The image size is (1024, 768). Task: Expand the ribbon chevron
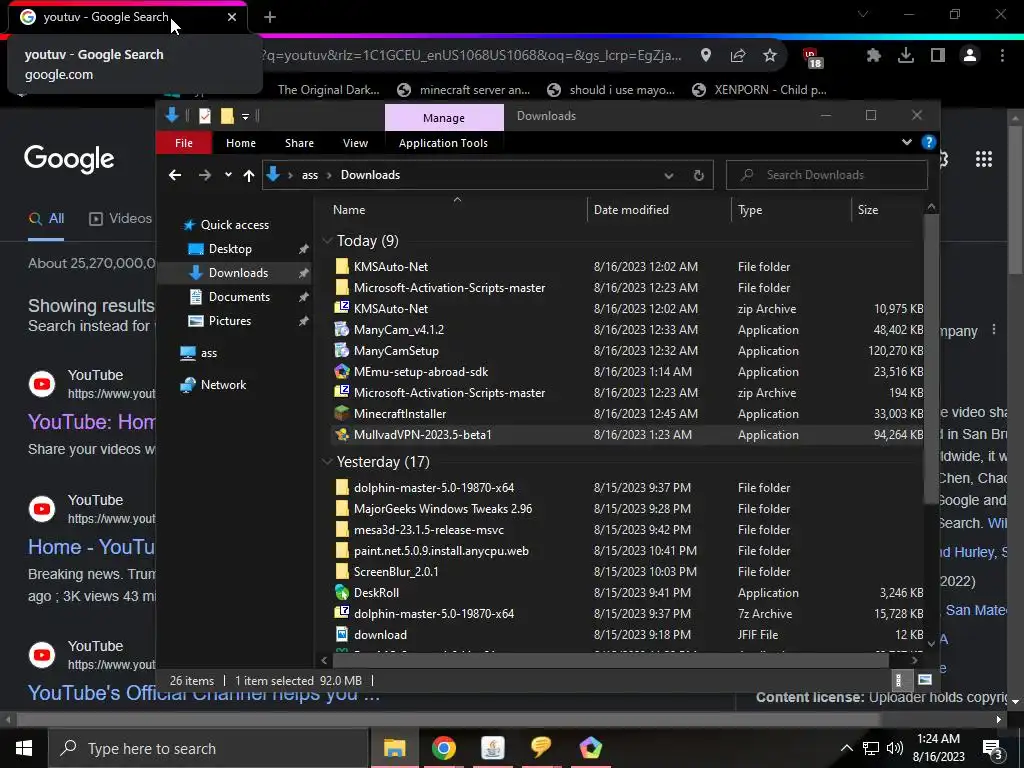pos(906,142)
